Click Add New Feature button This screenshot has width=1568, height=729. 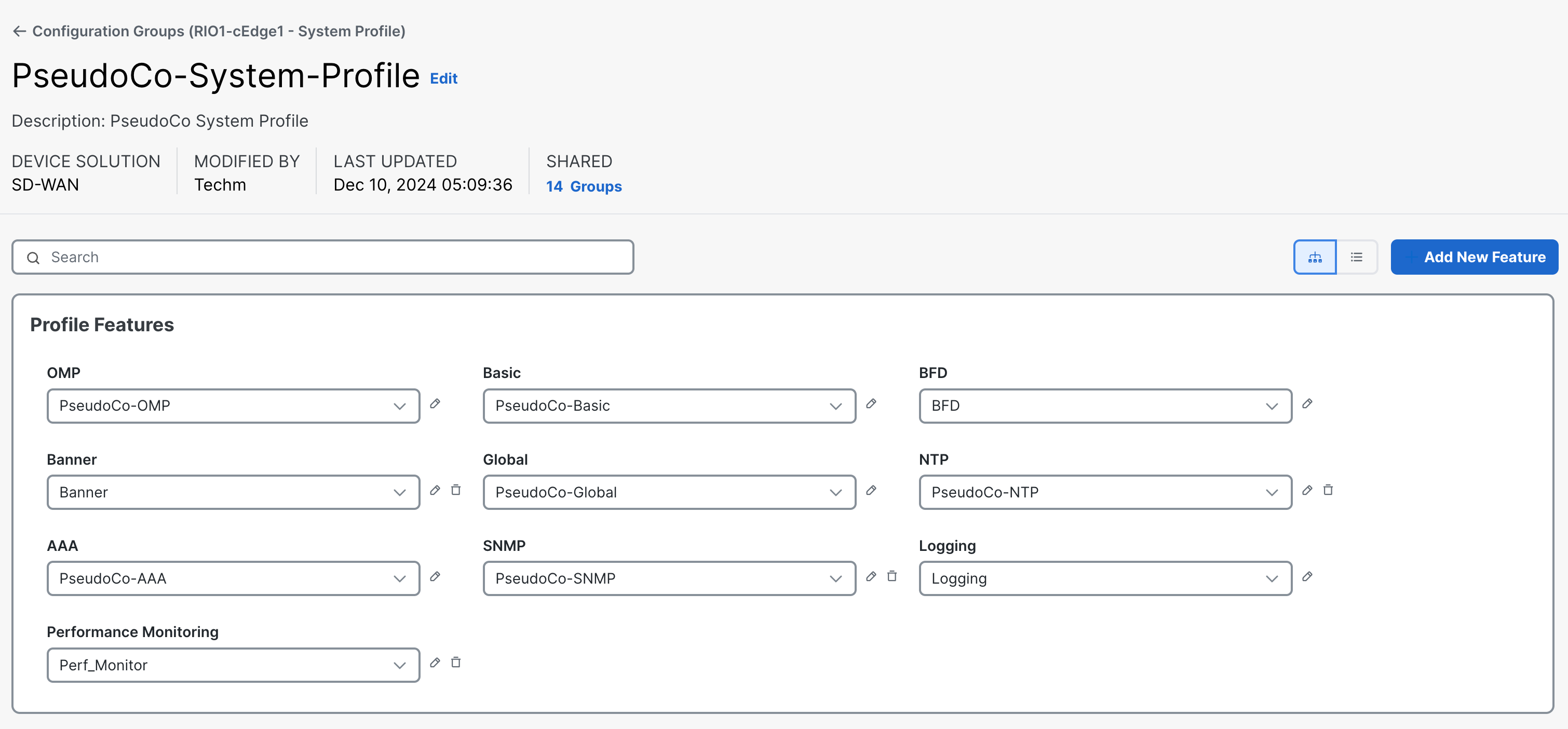[1474, 258]
